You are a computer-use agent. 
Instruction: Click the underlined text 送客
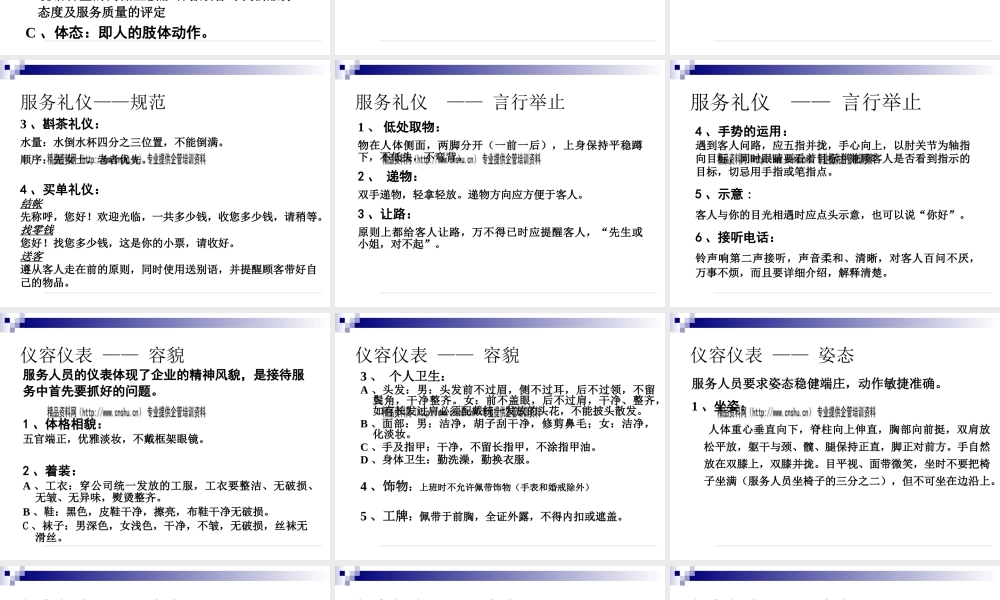[x=31, y=256]
